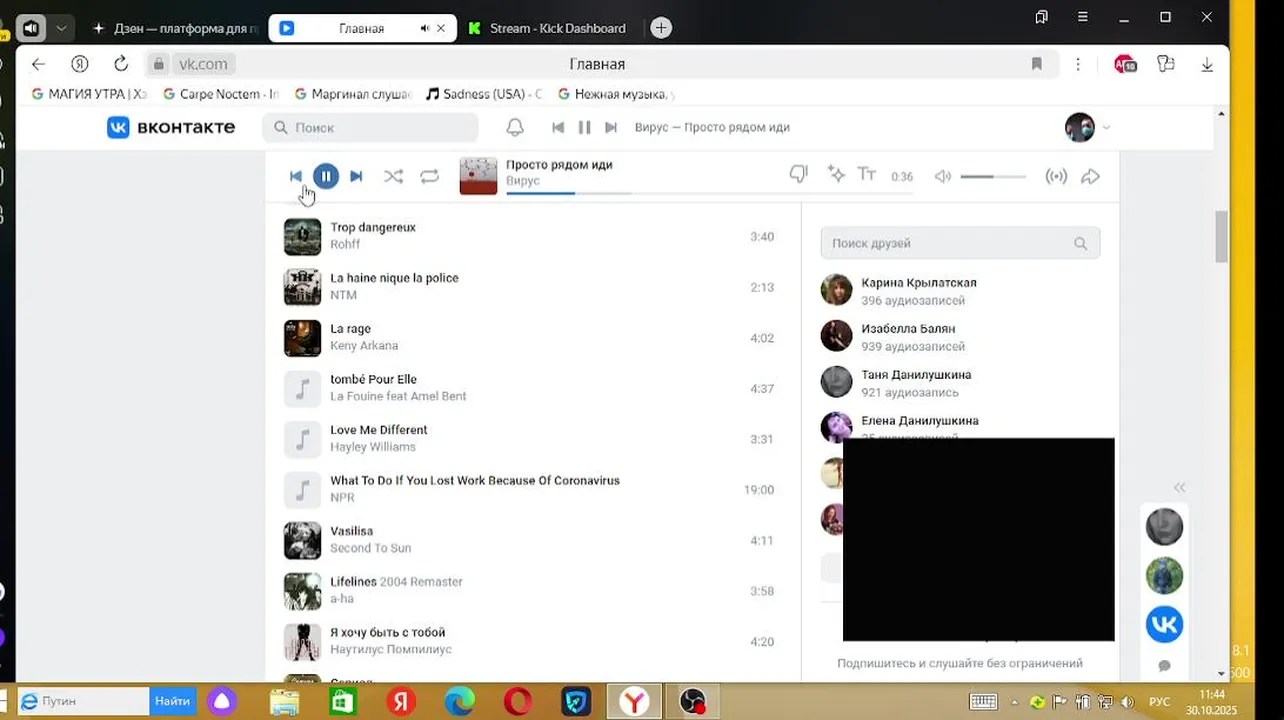Toggle broadcasting music with the broadcast icon
Screen dimensions: 1284x720
pos(1056,176)
